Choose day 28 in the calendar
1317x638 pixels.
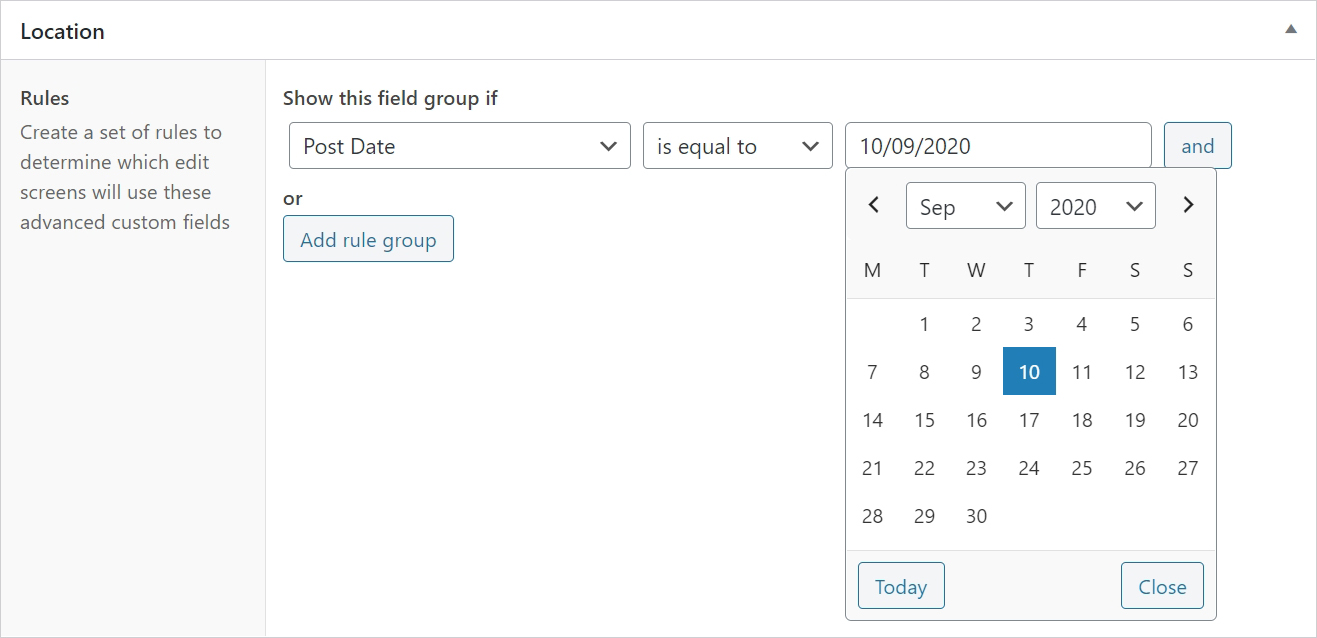coord(872,516)
